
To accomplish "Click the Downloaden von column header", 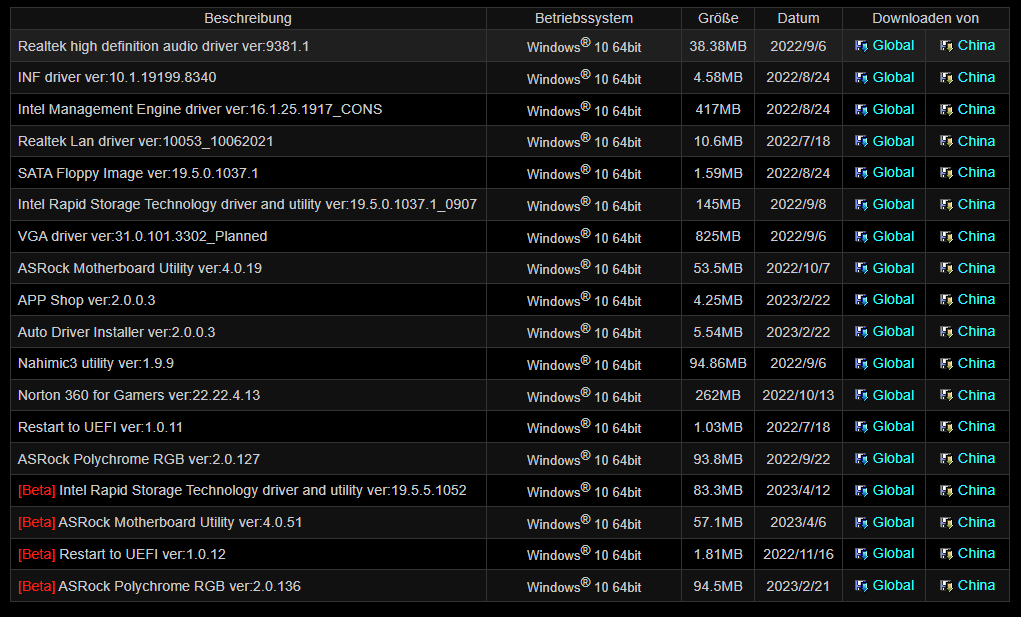I will coord(925,18).
